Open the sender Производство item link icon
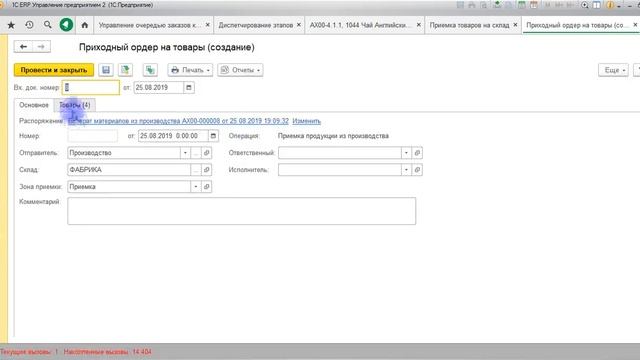The width and height of the screenshot is (640, 360). (207, 153)
